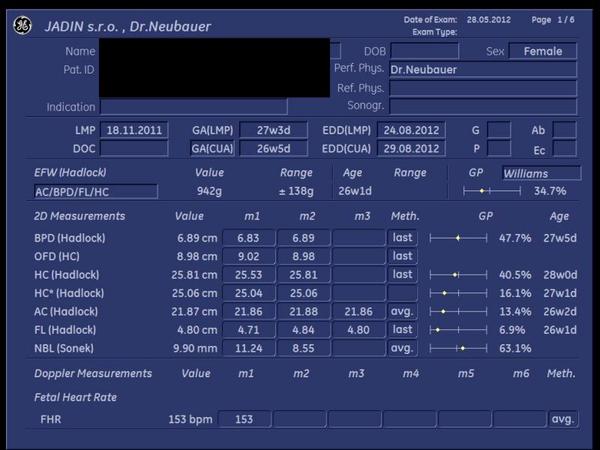Image resolution: width=600 pixels, height=450 pixels.
Task: Click the EDD(CUA) field 29.08.2012
Action: [x=410, y=149]
